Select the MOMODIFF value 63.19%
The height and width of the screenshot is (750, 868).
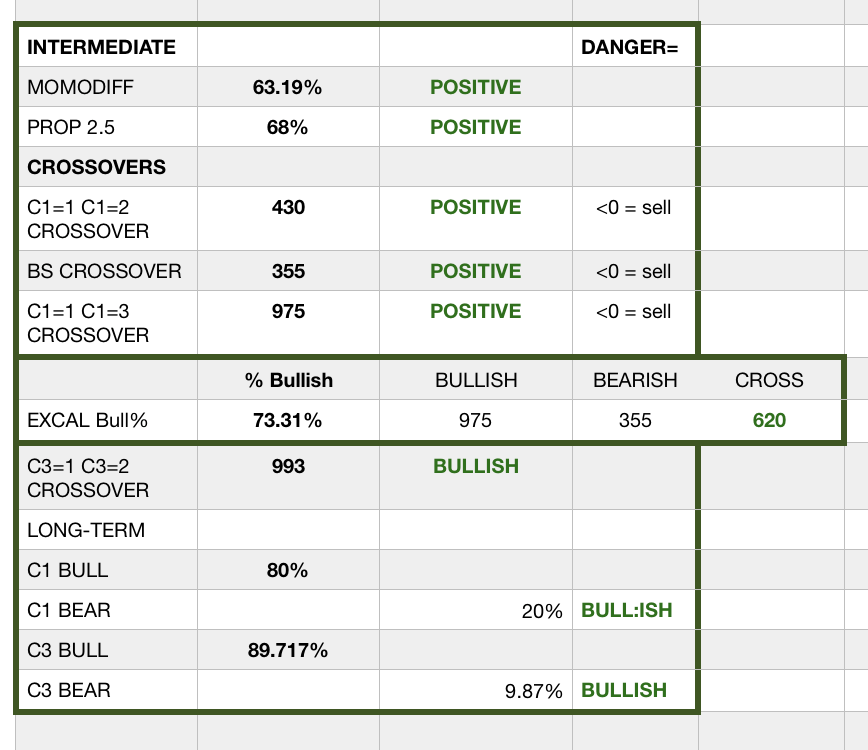pyautogui.click(x=288, y=87)
